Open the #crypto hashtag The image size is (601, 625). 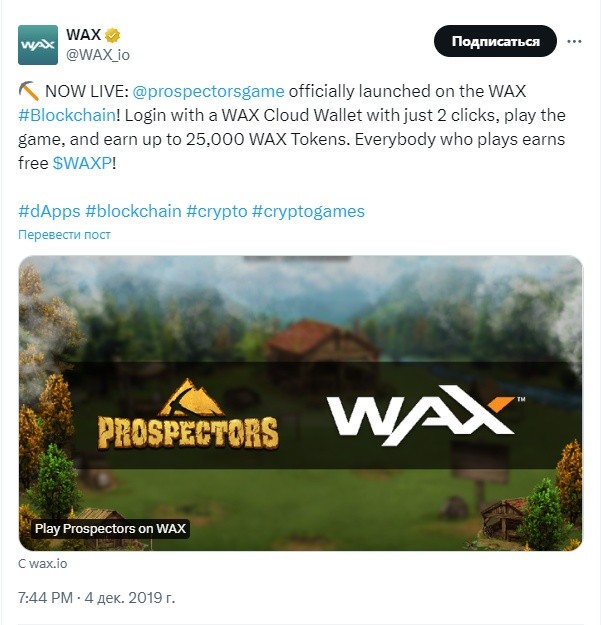pyautogui.click(x=217, y=211)
